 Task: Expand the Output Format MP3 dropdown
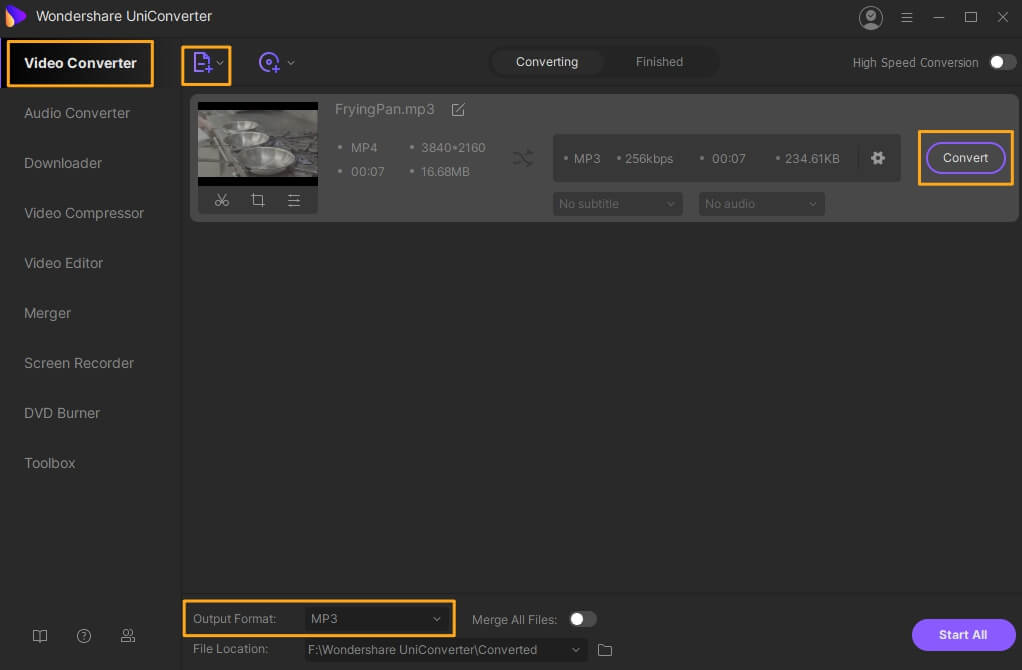tap(375, 619)
